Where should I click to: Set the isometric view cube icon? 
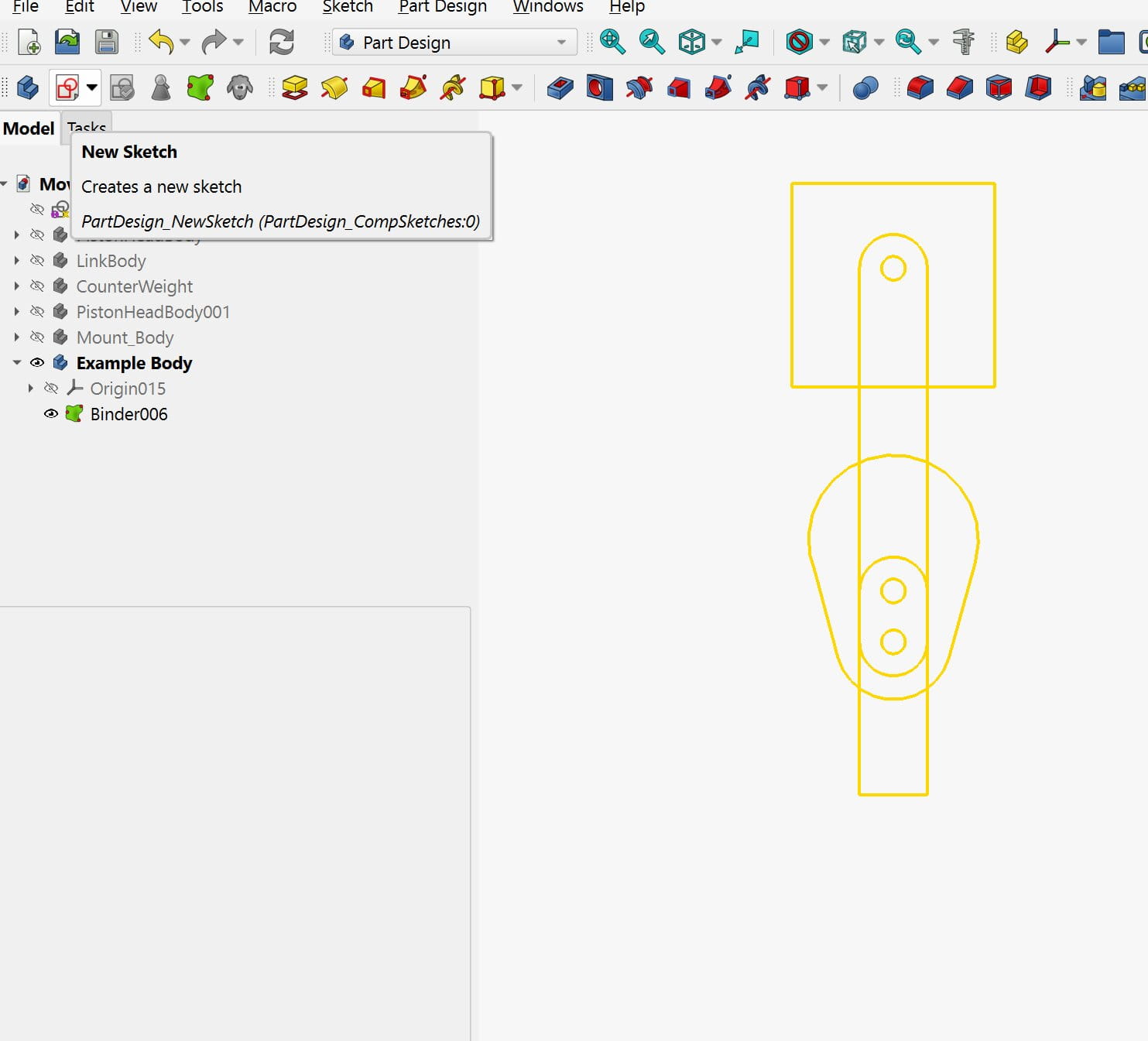coord(691,42)
